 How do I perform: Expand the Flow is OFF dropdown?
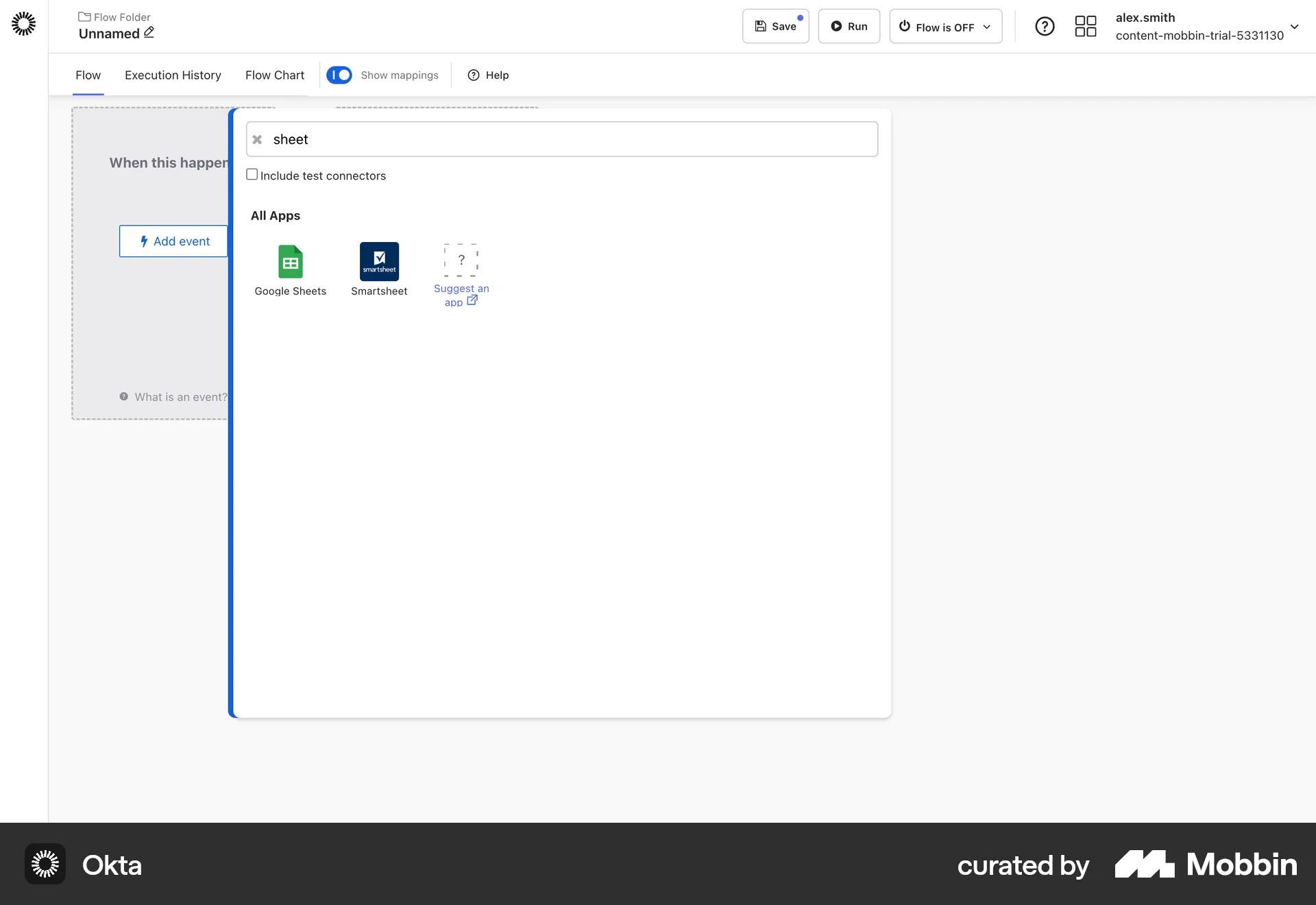click(x=987, y=27)
